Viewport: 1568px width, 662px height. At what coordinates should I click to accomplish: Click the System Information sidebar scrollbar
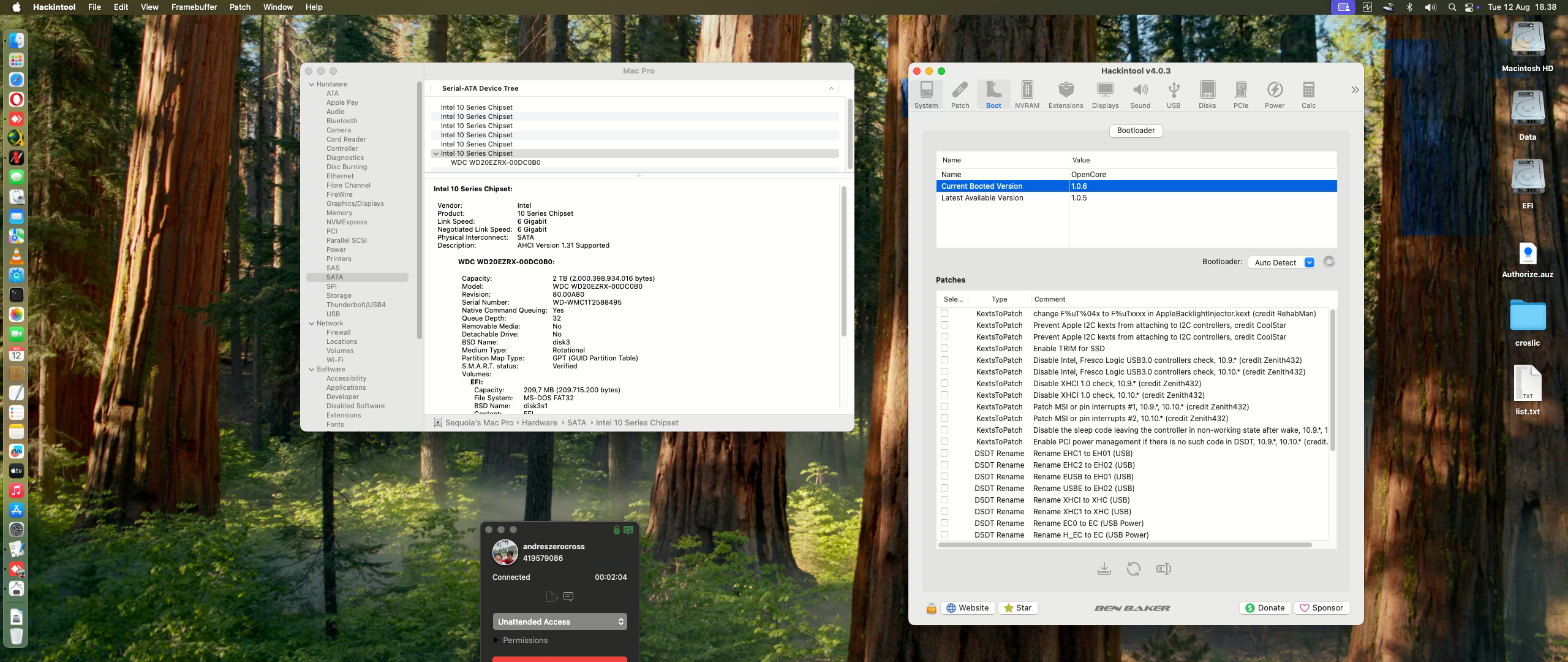(419, 210)
